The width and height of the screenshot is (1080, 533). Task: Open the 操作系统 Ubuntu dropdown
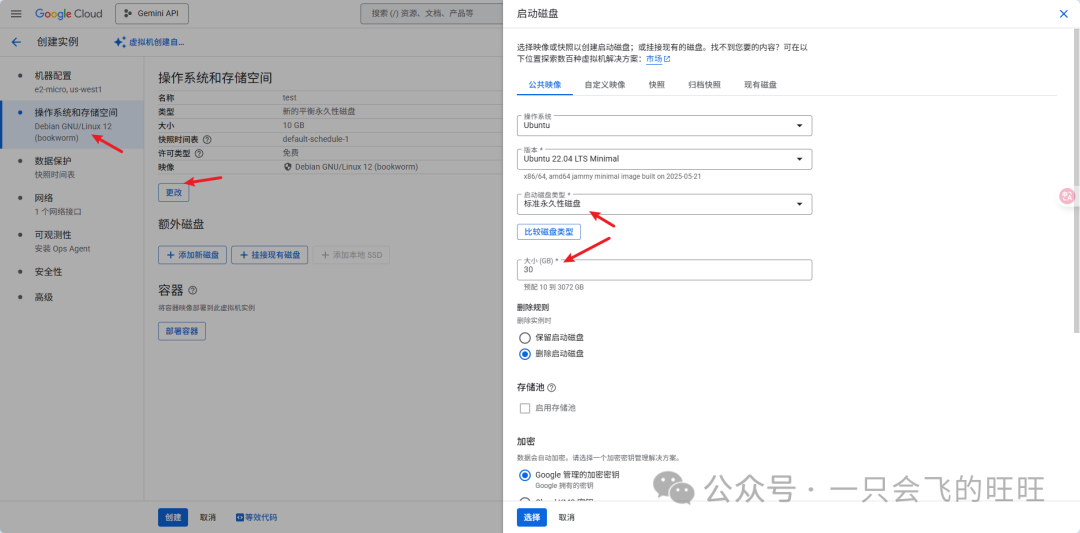tap(664, 125)
